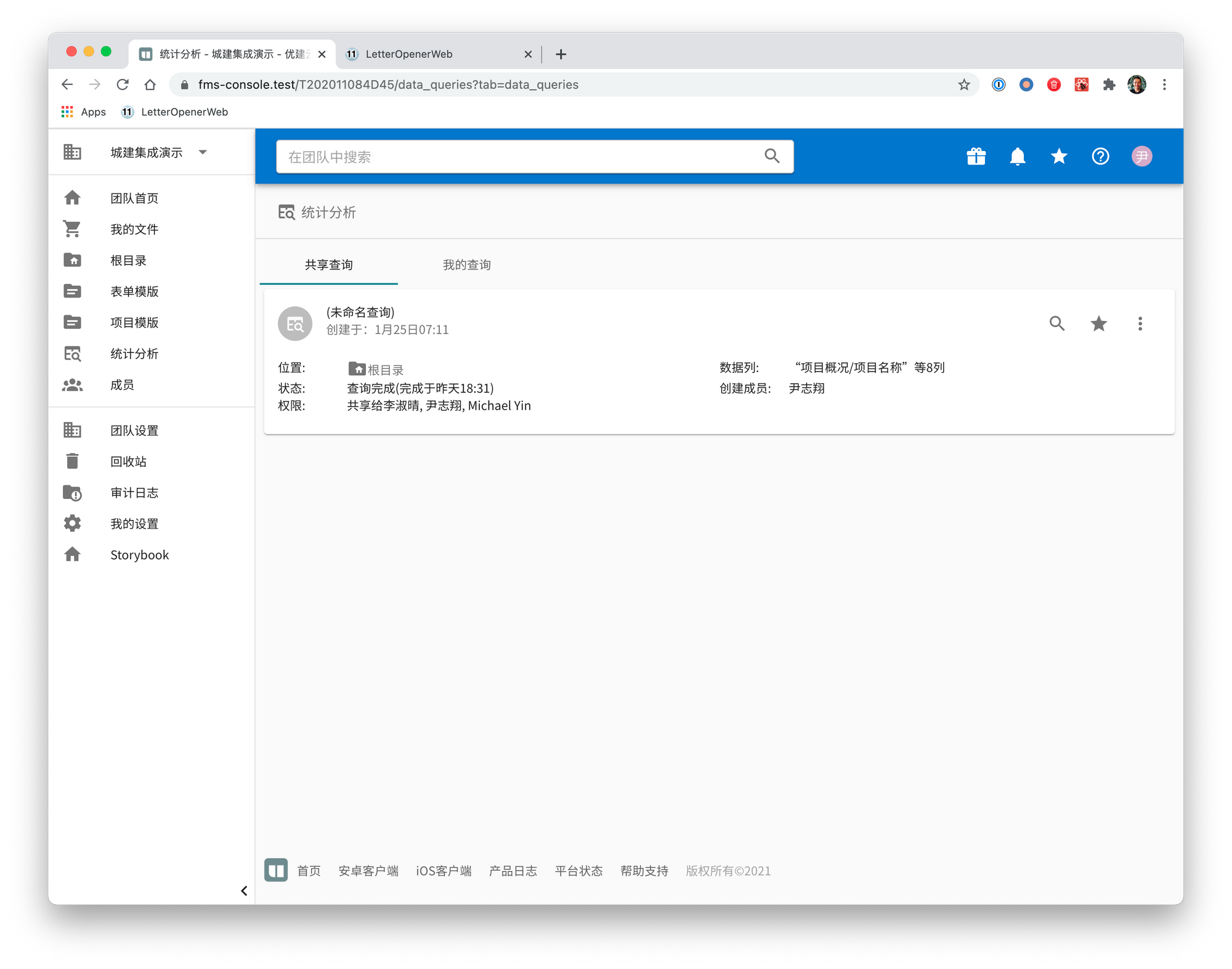Screen dimensions: 1232x969
Task: Open 团队设置 in sidebar
Action: pyautogui.click(x=134, y=431)
